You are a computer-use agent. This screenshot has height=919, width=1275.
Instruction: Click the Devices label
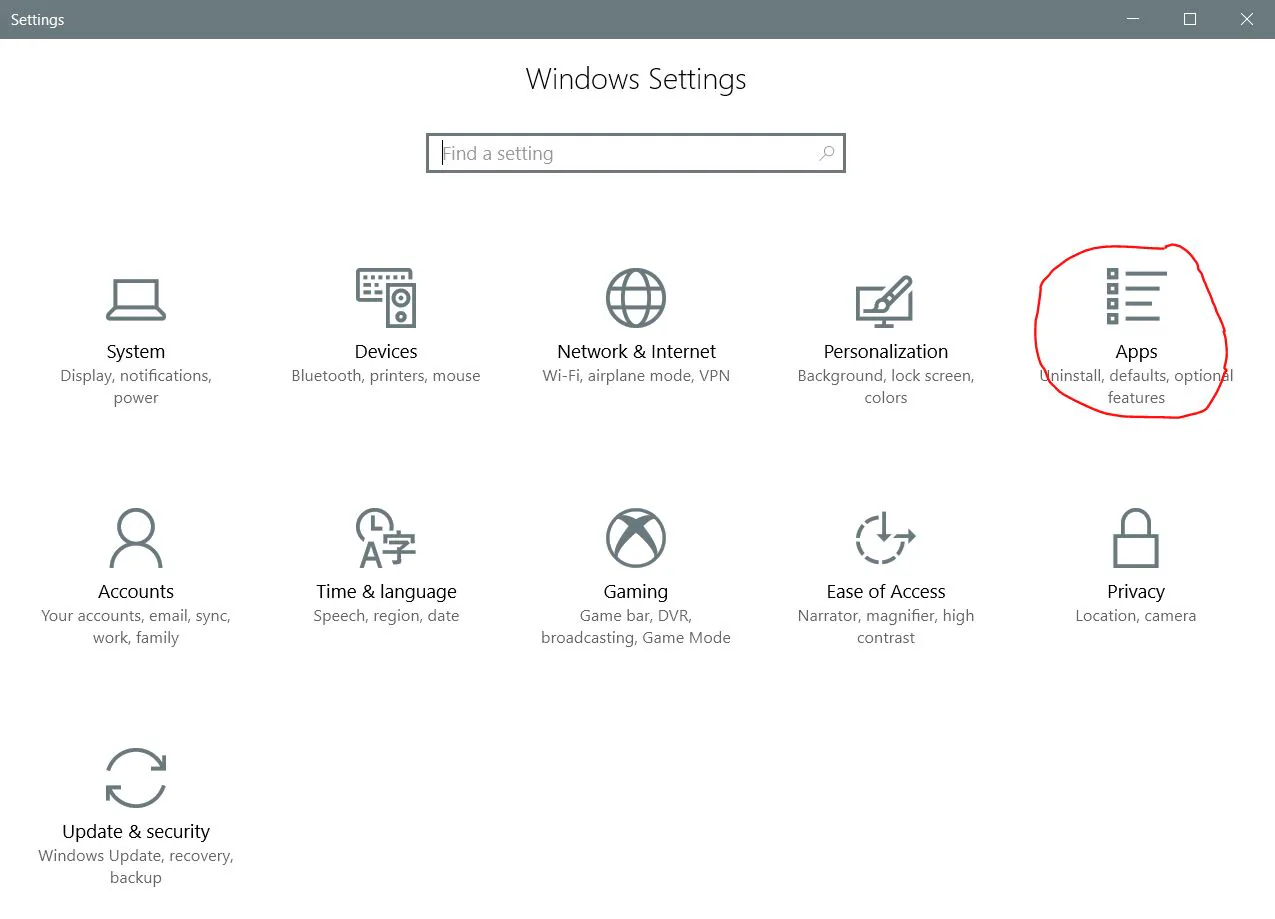pos(386,352)
